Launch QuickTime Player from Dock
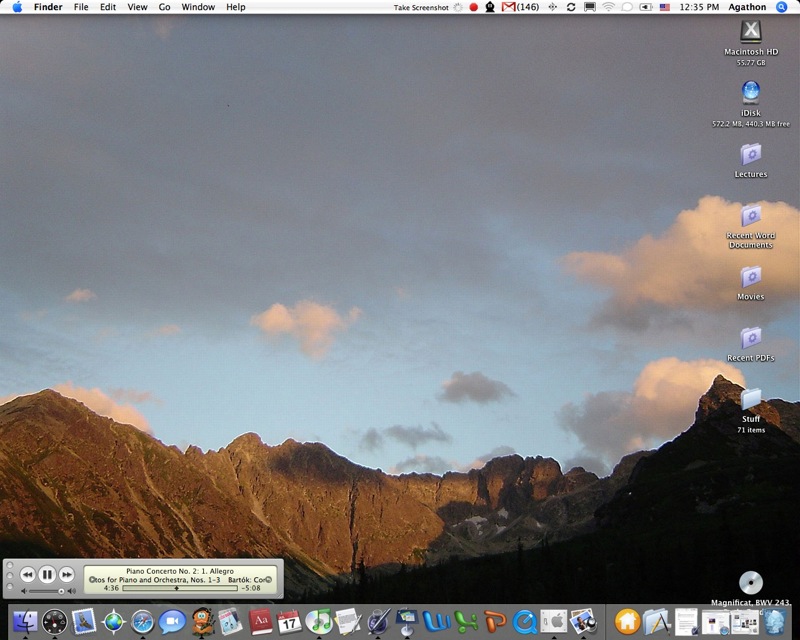800x640 pixels. pyautogui.click(x=524, y=621)
